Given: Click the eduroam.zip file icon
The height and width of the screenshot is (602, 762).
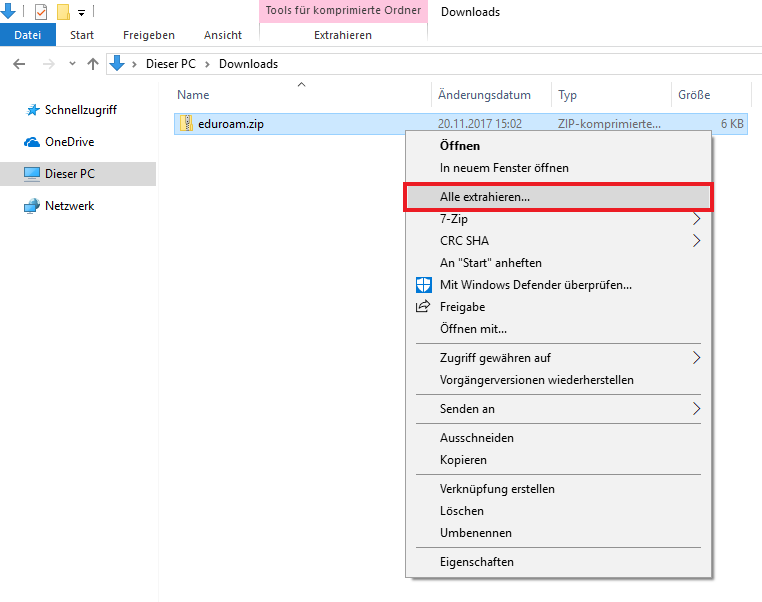Looking at the screenshot, I should pos(186,124).
